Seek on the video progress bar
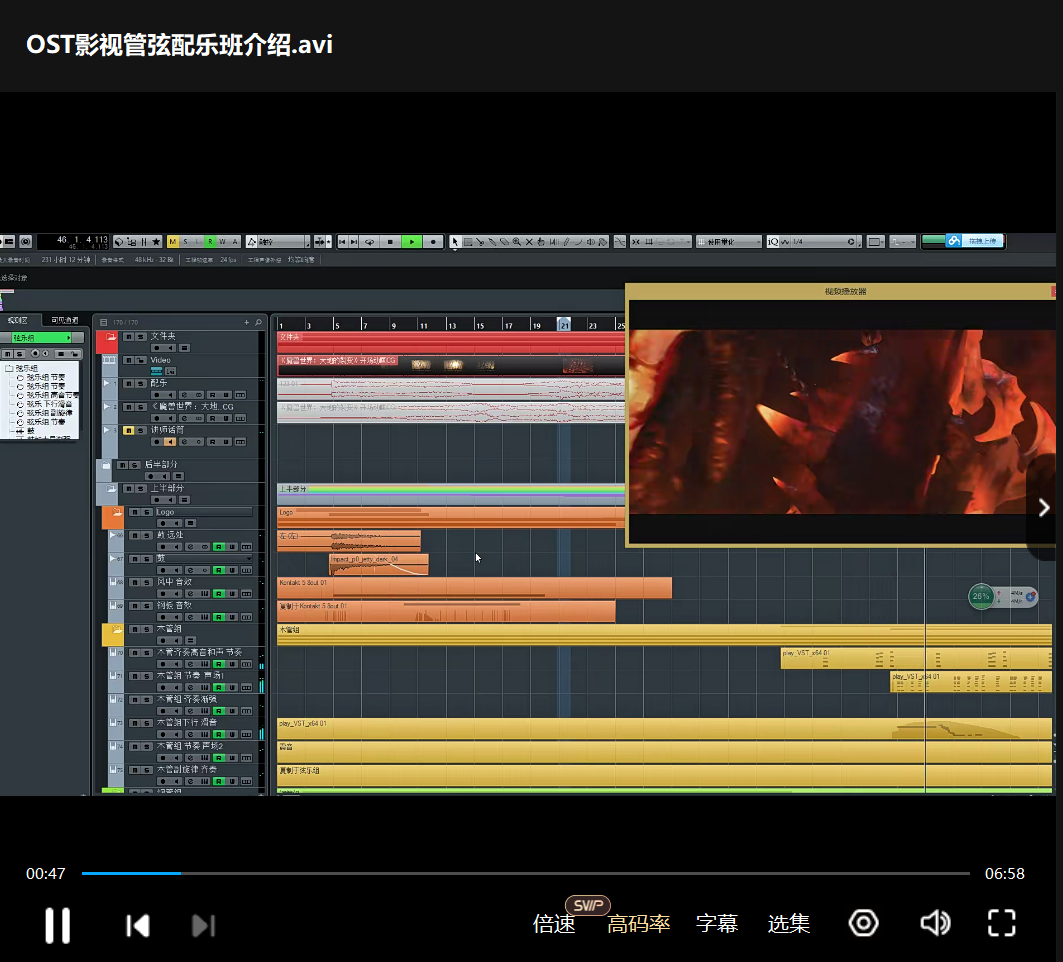The image size is (1063, 962). [x=526, y=873]
